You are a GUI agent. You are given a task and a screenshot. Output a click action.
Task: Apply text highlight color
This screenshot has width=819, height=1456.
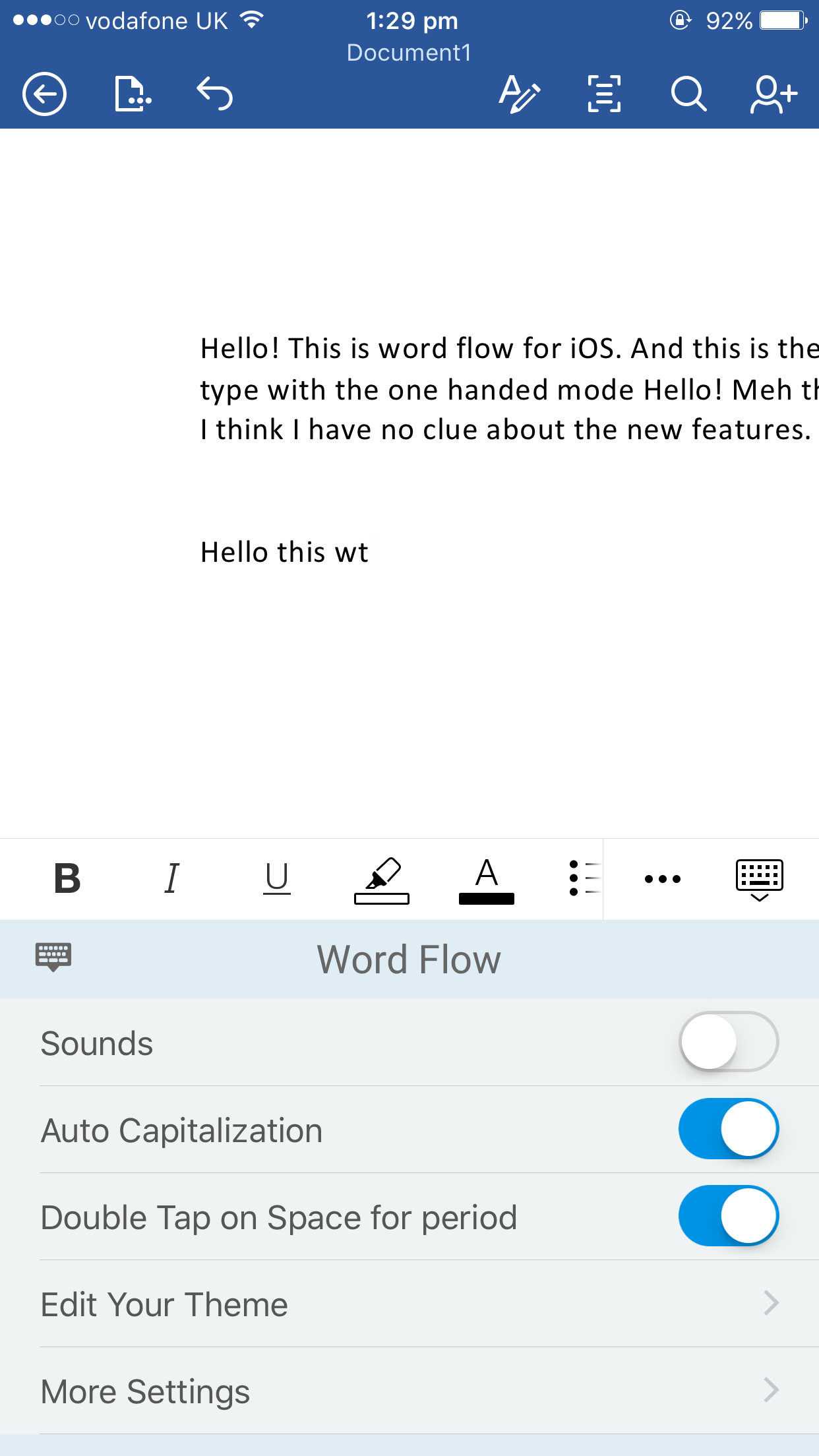click(382, 880)
